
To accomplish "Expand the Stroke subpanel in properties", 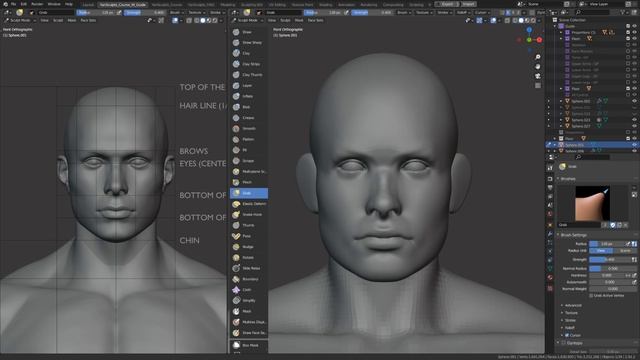I will (x=570, y=320).
